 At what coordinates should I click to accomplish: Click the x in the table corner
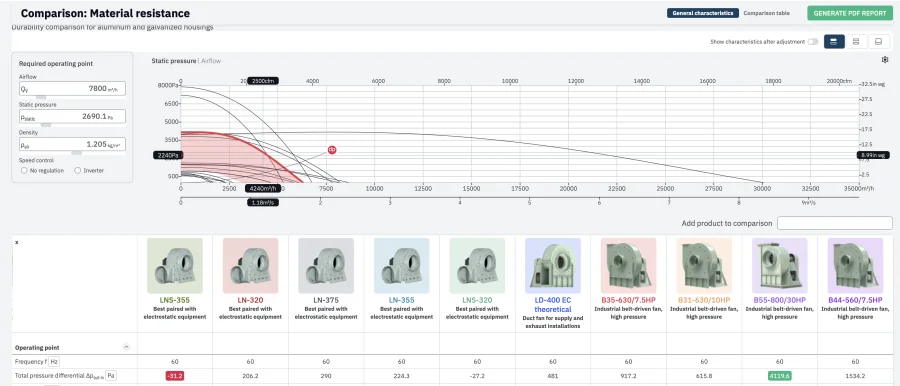(16, 242)
